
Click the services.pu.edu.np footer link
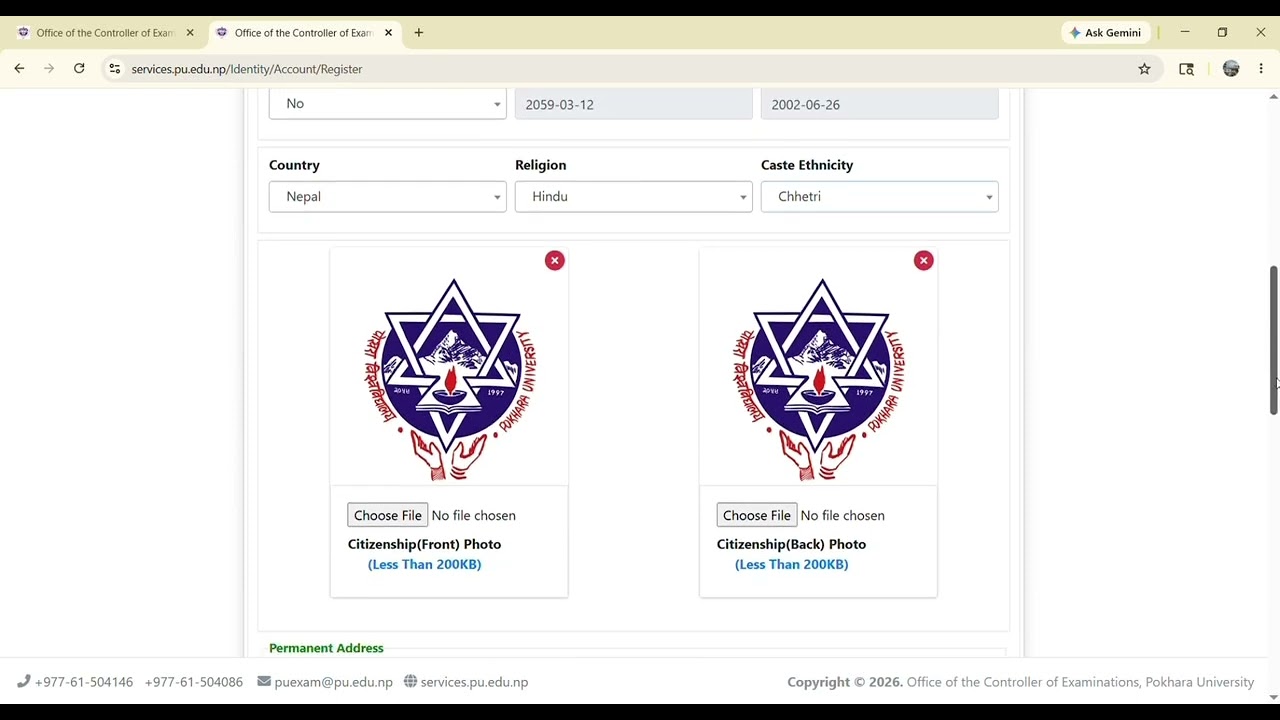tap(474, 682)
